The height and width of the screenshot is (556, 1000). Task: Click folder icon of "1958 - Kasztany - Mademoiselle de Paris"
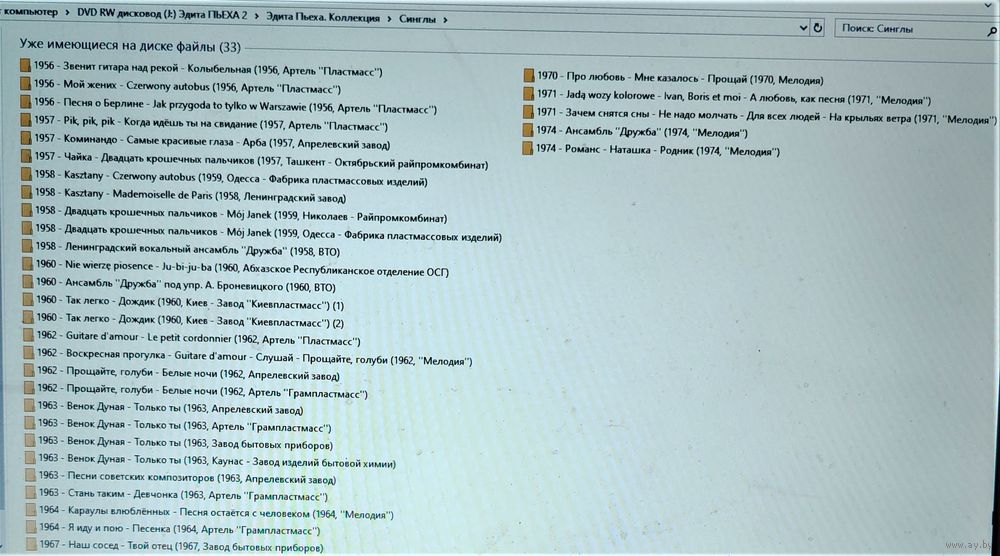[x=26, y=192]
